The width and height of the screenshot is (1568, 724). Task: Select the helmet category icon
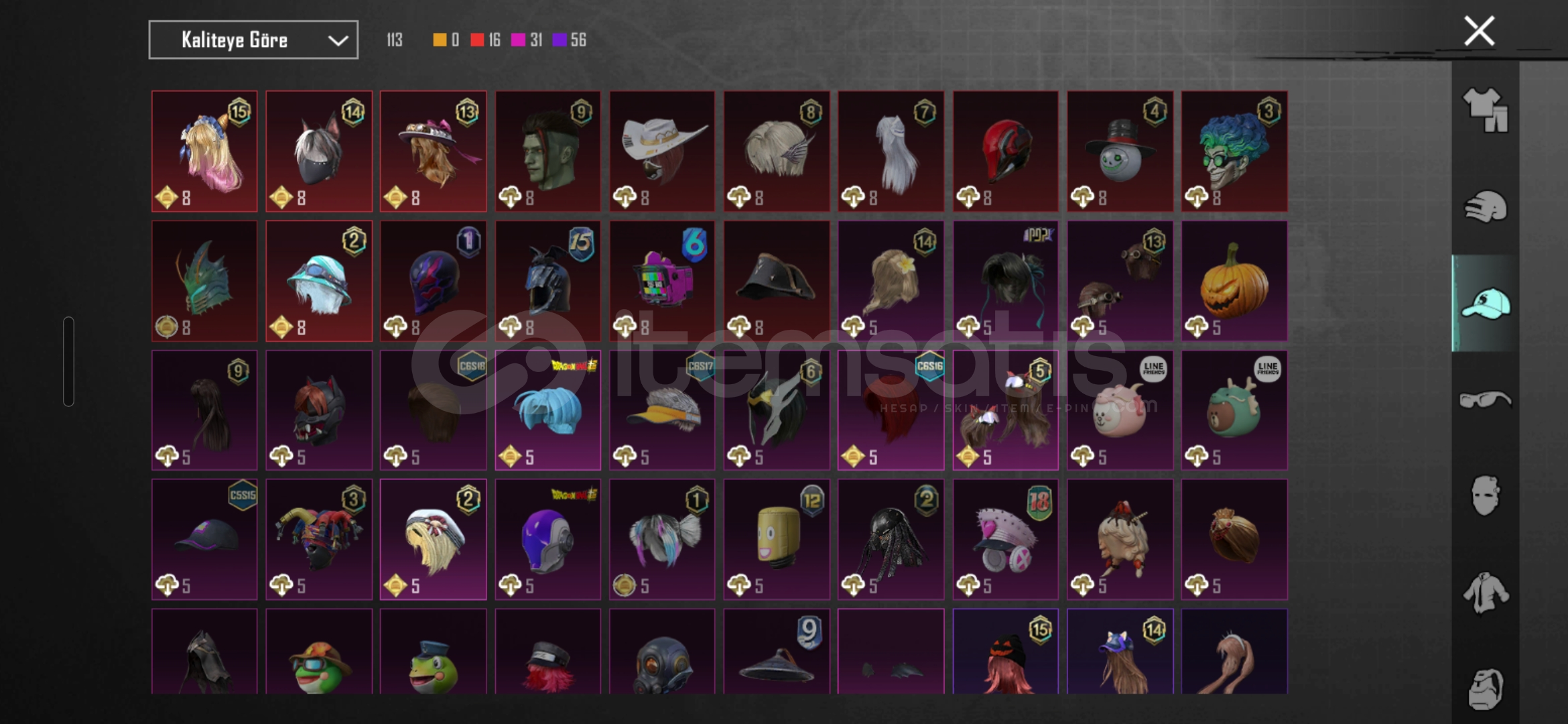pyautogui.click(x=1485, y=206)
